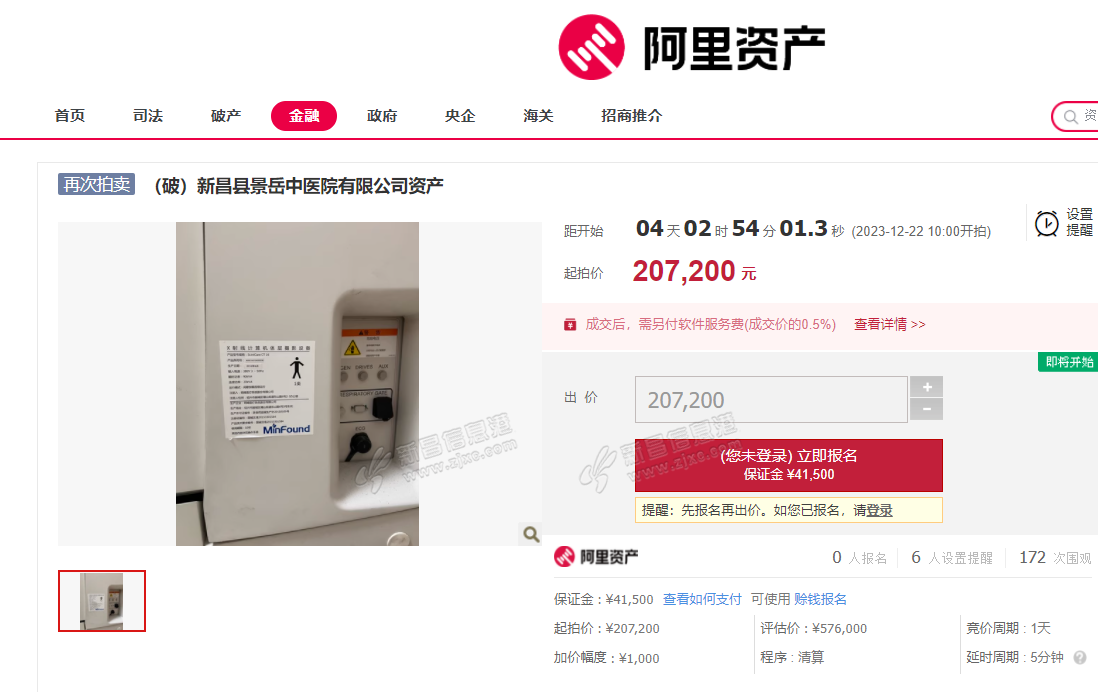1098x692 pixels.
Task: Switch to the 司法 tab
Action: tap(148, 116)
